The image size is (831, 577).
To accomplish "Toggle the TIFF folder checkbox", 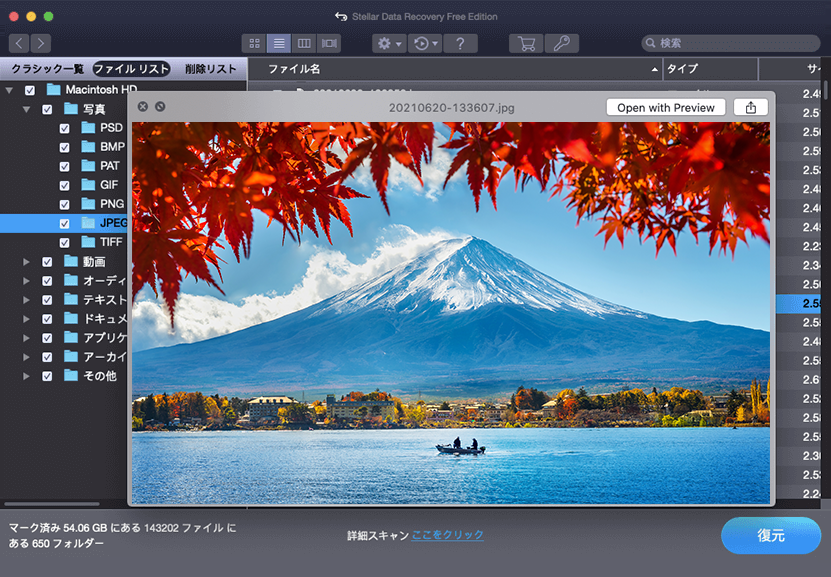I will (x=65, y=242).
